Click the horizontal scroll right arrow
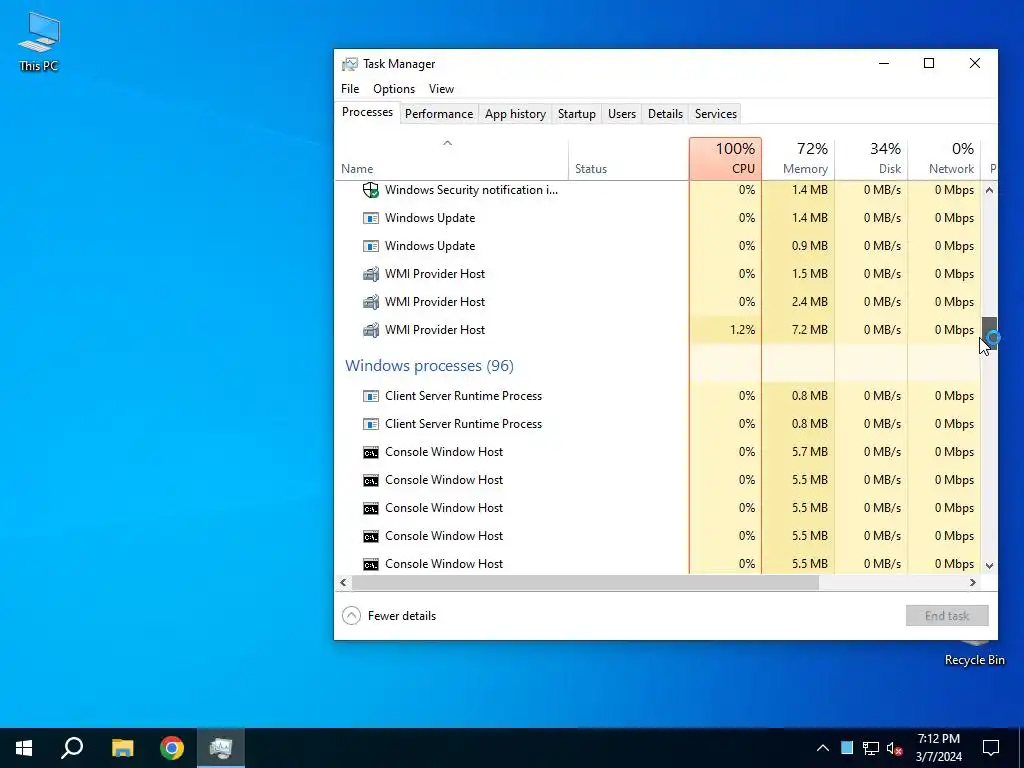This screenshot has height=768, width=1024. pos(972,583)
